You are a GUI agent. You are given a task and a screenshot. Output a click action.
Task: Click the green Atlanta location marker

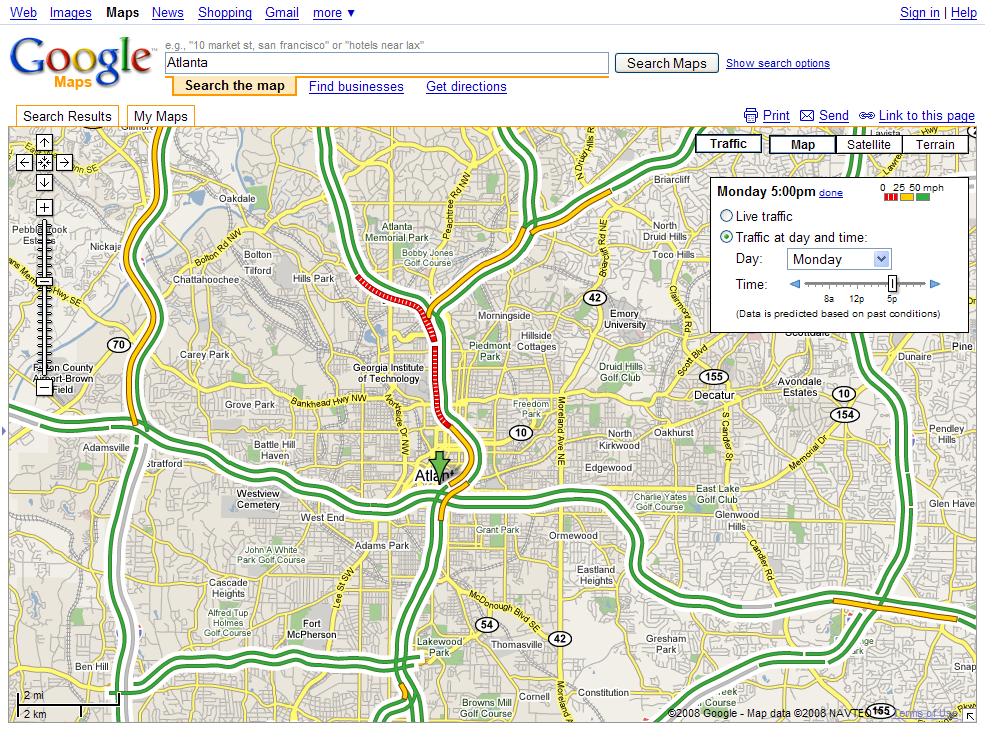[439, 465]
